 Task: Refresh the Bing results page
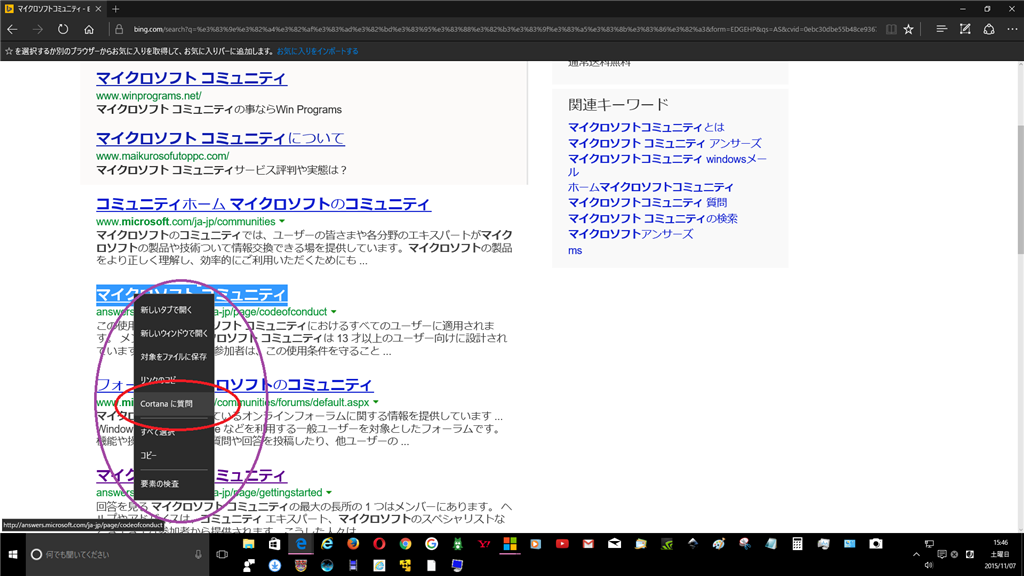63,29
